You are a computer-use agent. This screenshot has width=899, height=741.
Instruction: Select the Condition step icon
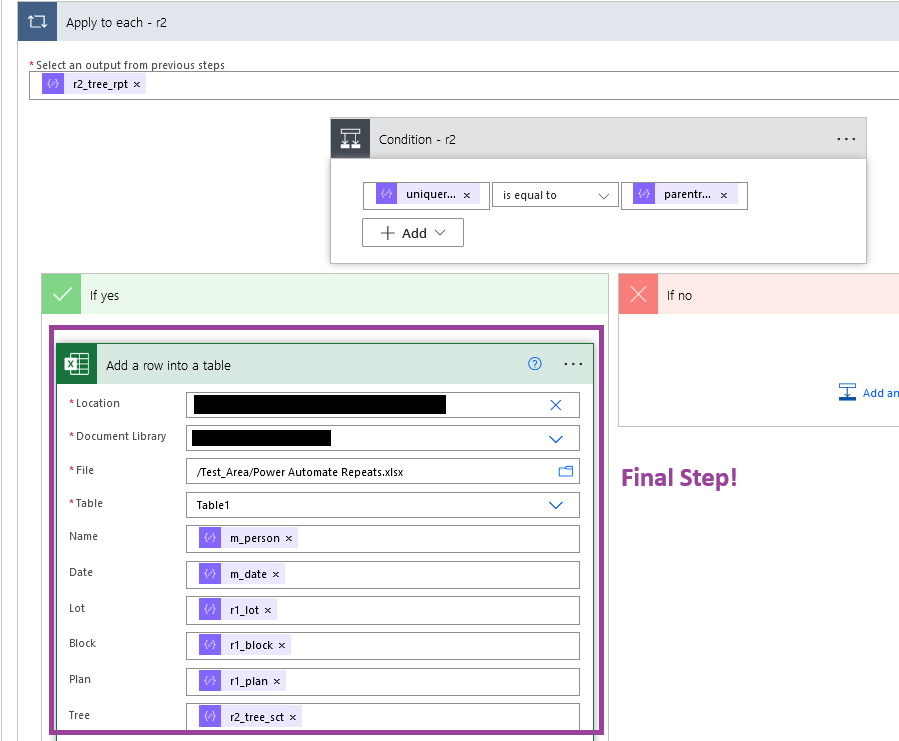coord(349,138)
